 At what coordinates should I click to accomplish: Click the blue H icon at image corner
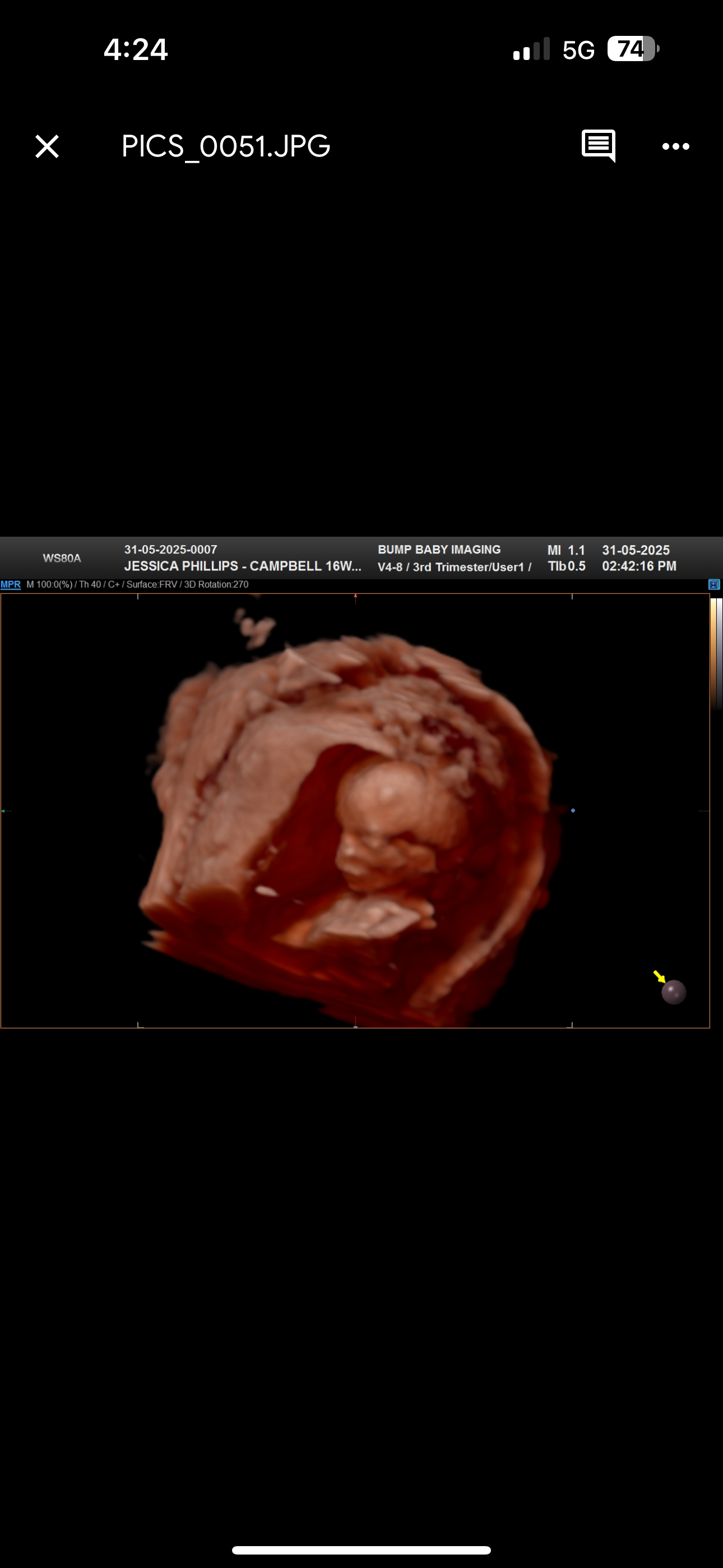714,585
